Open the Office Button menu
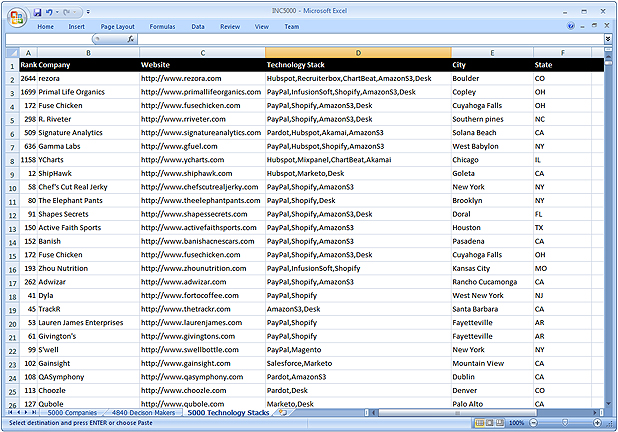Viewport: 618px width, 432px height. [x=17, y=17]
